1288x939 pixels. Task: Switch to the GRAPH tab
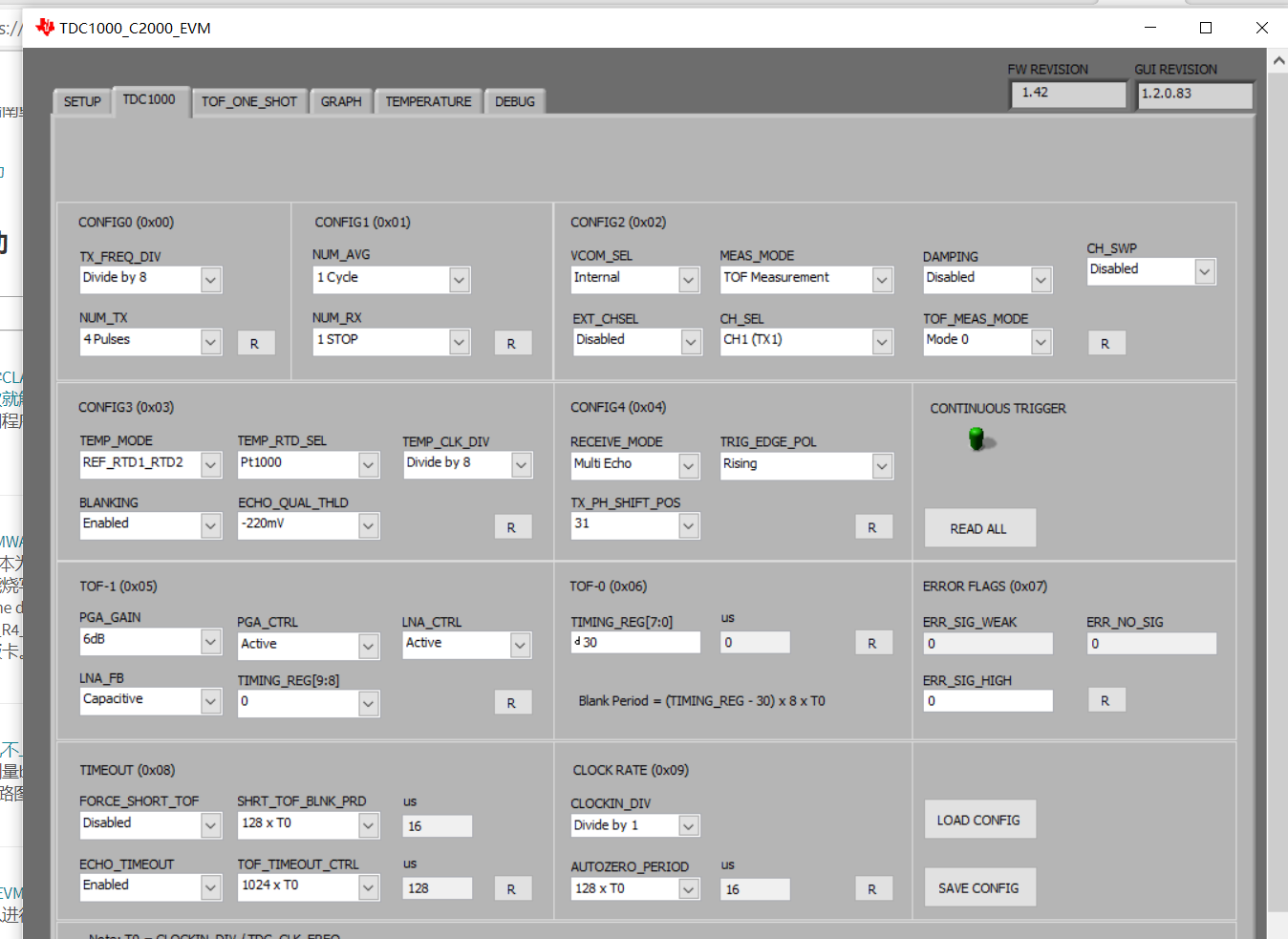(x=341, y=101)
